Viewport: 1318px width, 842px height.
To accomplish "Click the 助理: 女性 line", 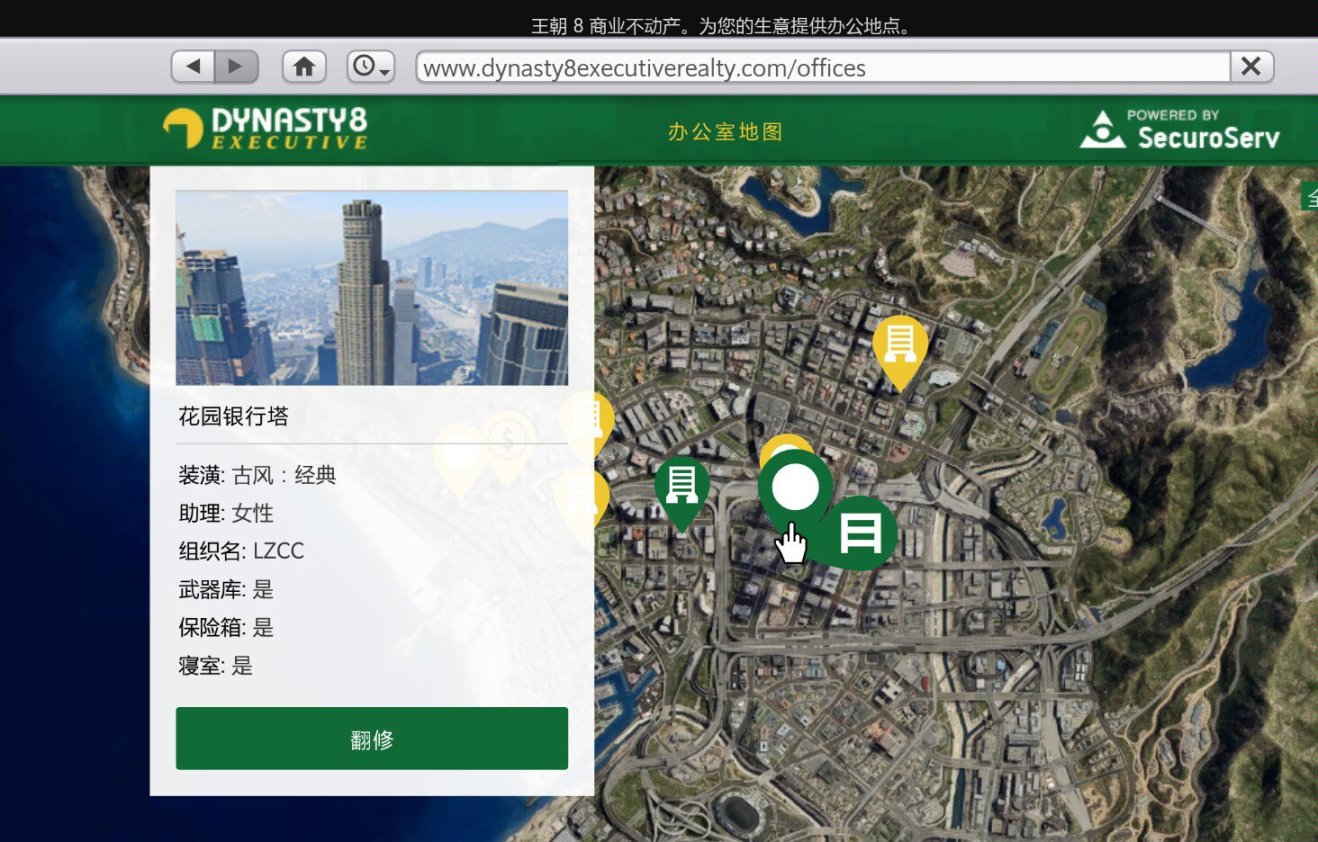I will click(x=226, y=513).
